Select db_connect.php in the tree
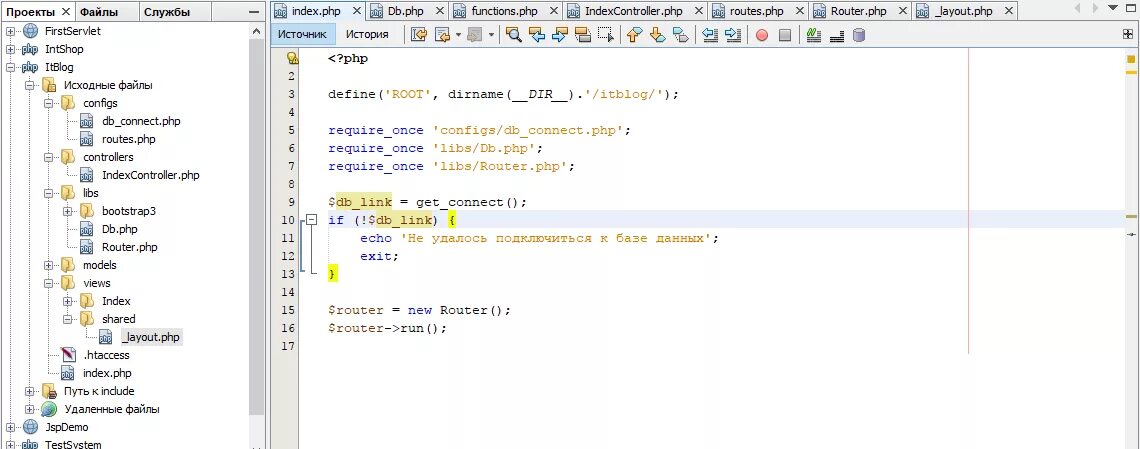Screen dimensions: 1140x449 click(141, 121)
